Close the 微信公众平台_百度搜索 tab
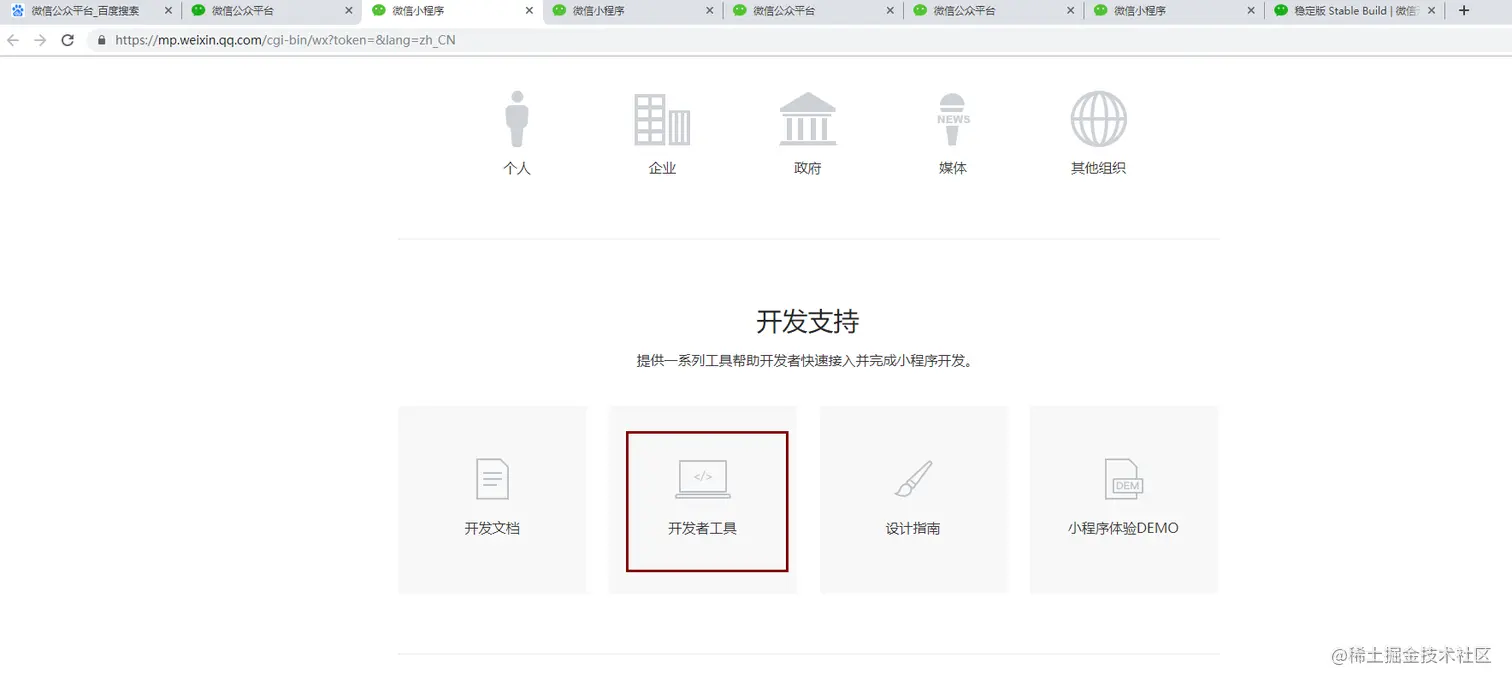 tap(168, 11)
